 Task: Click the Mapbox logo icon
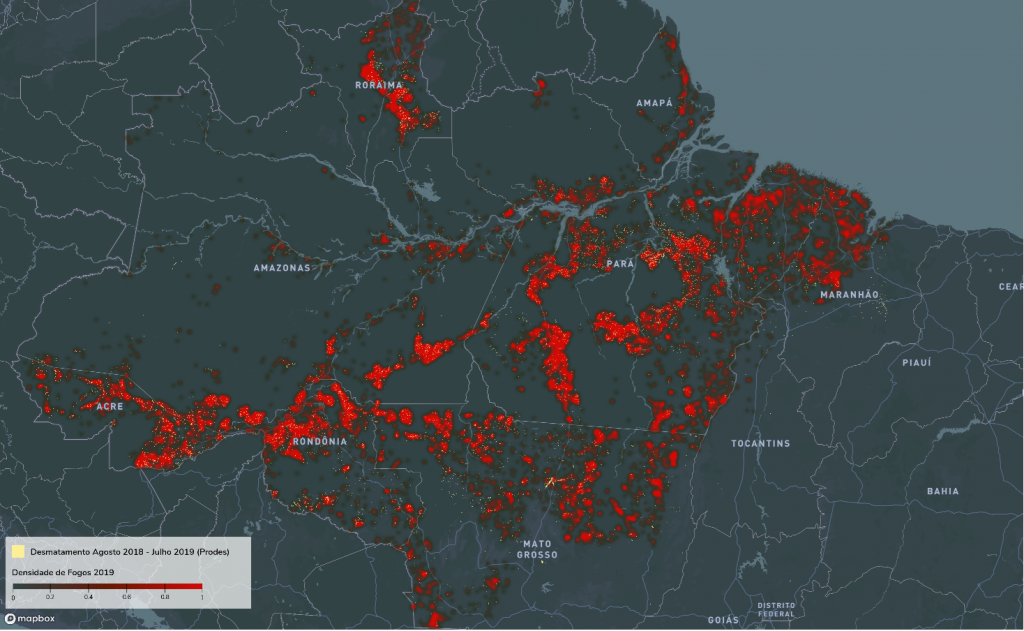point(11,619)
